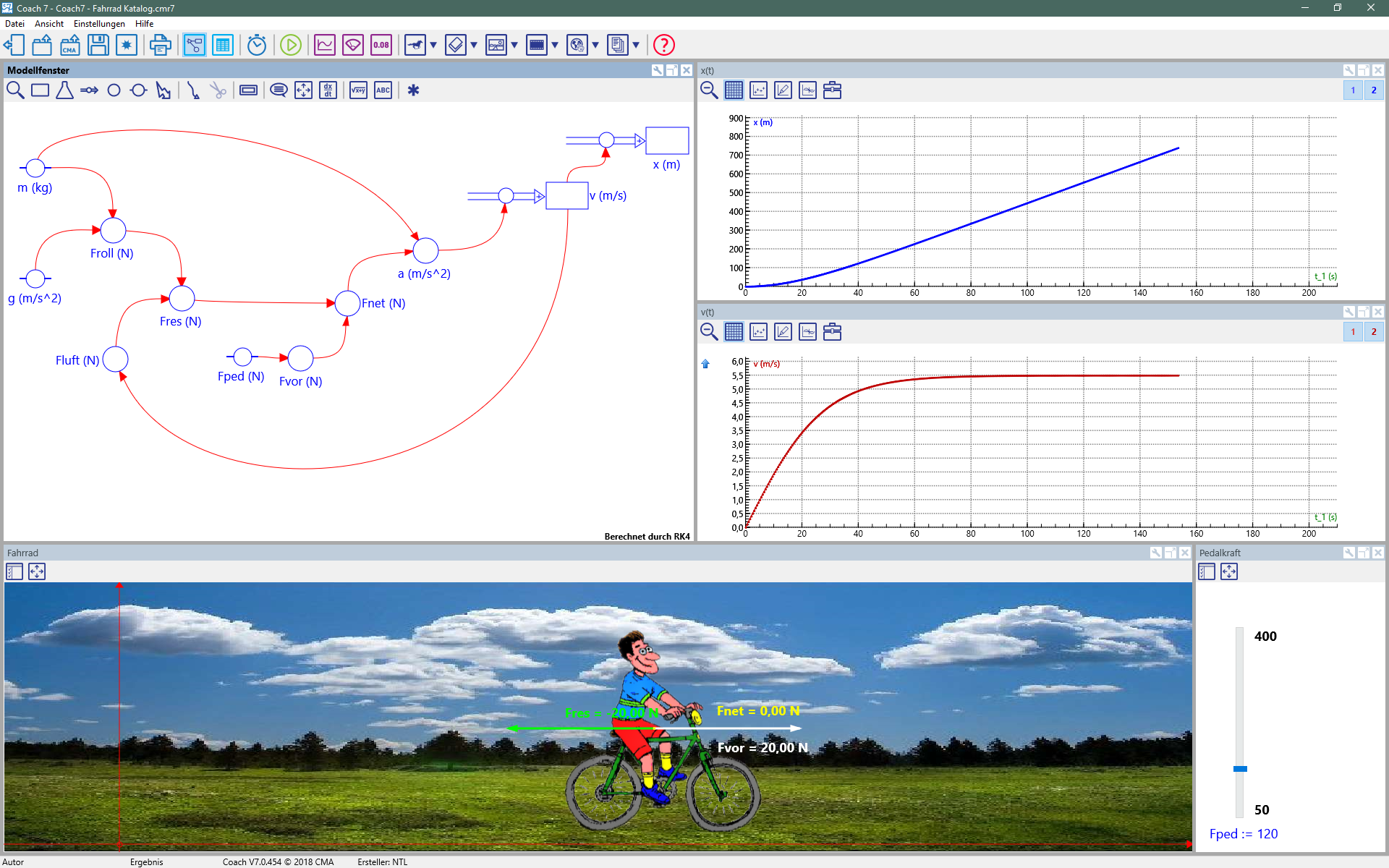Click the stopwatch settings icon in the toolbar
Image resolution: width=1389 pixels, height=868 pixels.
[x=257, y=45]
